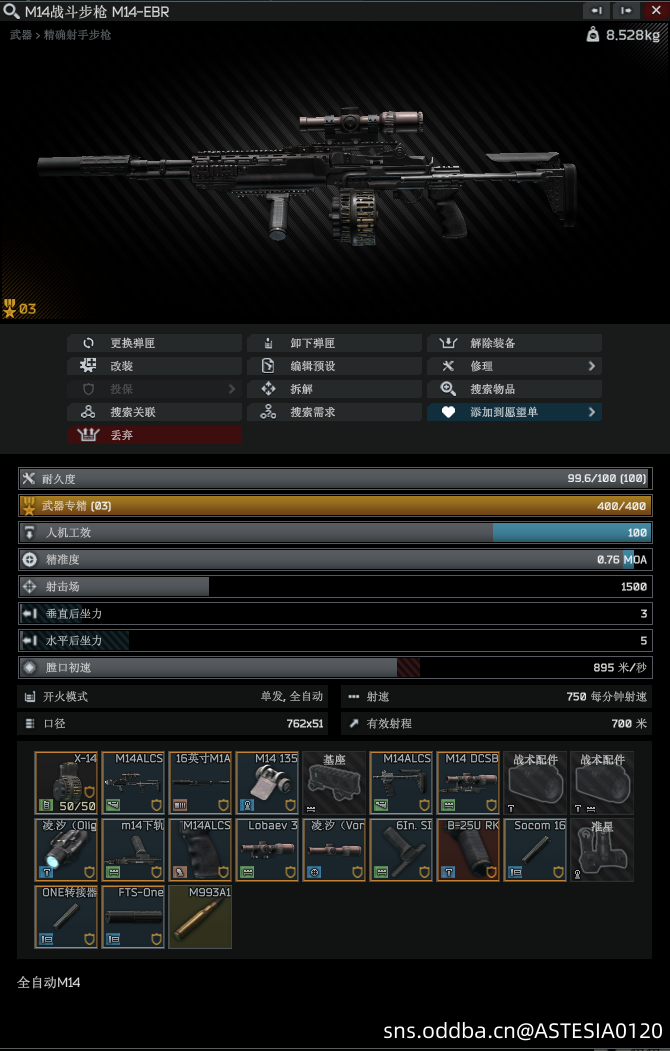Click the empty 准星 front sight slot
The height and width of the screenshot is (1051, 670).
click(x=602, y=849)
